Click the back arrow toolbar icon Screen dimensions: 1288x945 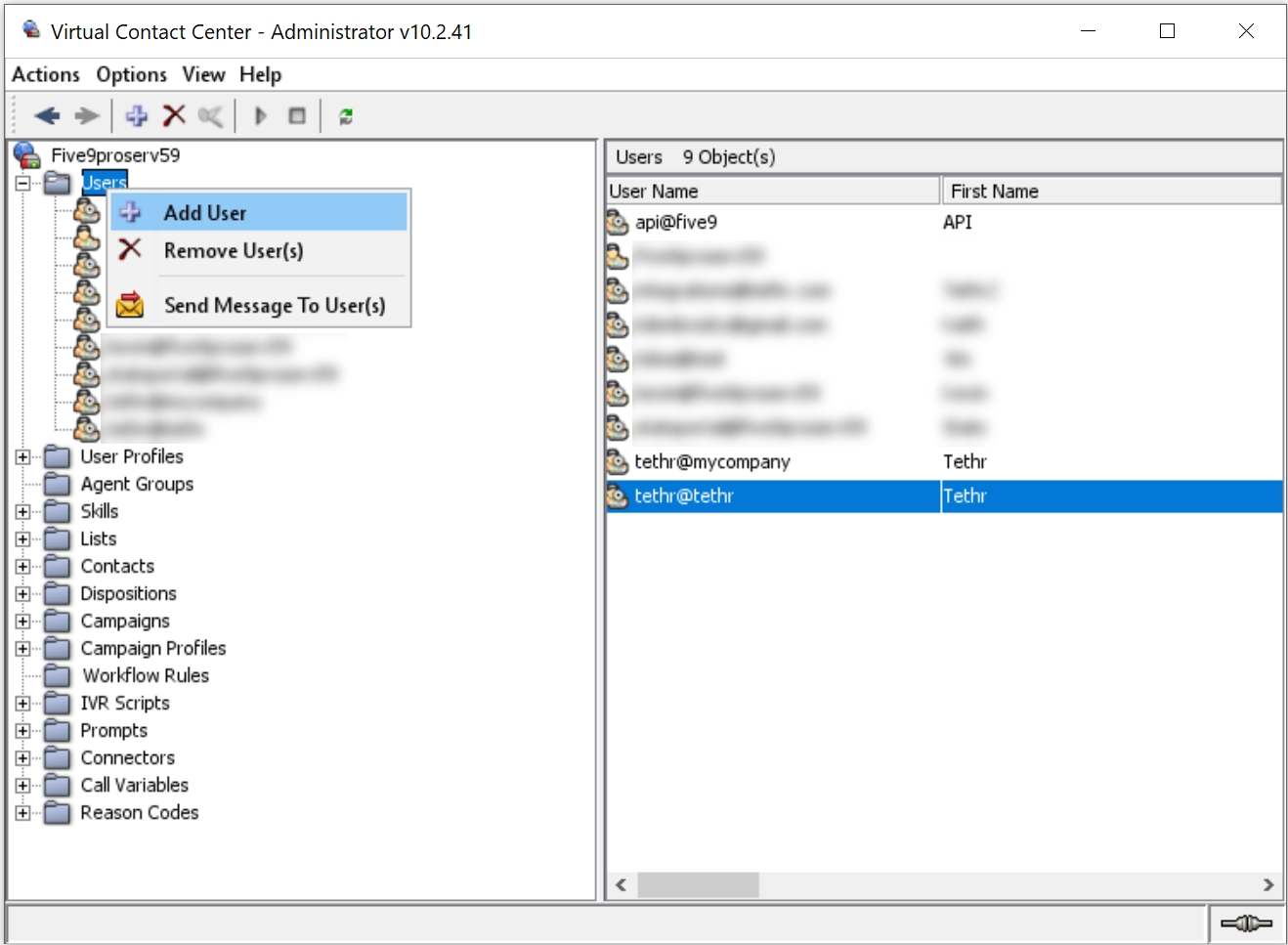[x=47, y=116]
